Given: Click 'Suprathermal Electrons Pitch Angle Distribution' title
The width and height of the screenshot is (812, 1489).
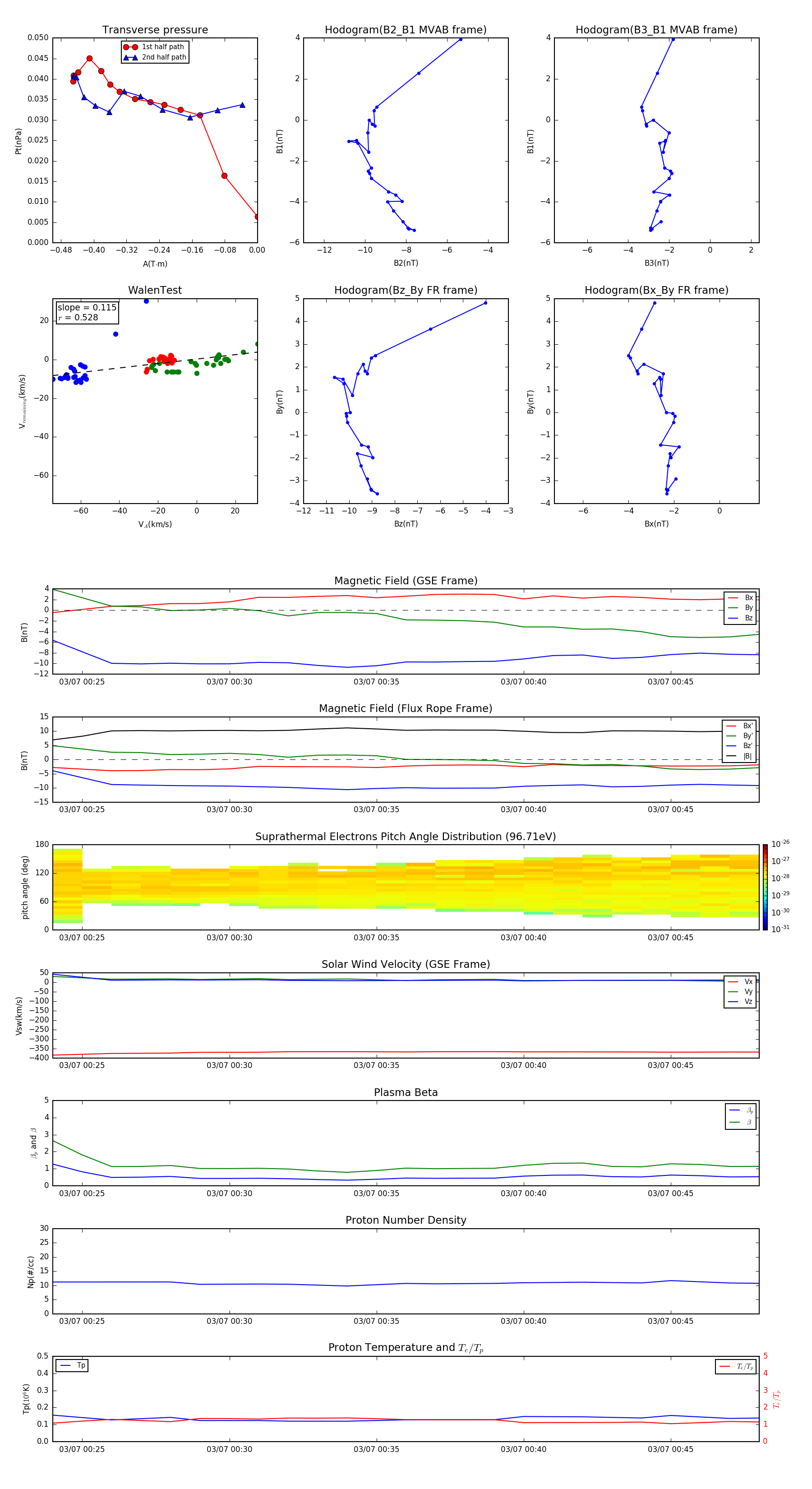Looking at the screenshot, I should click(x=406, y=837).
